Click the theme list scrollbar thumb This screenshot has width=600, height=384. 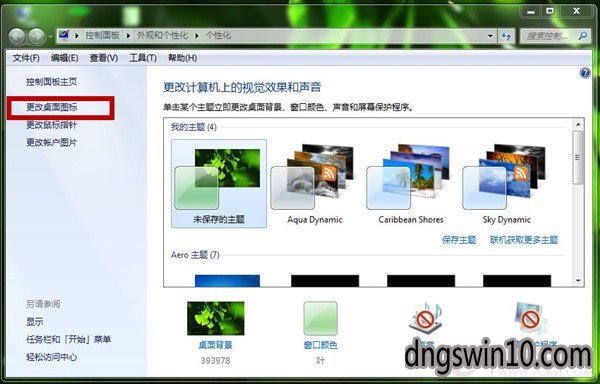click(x=578, y=158)
